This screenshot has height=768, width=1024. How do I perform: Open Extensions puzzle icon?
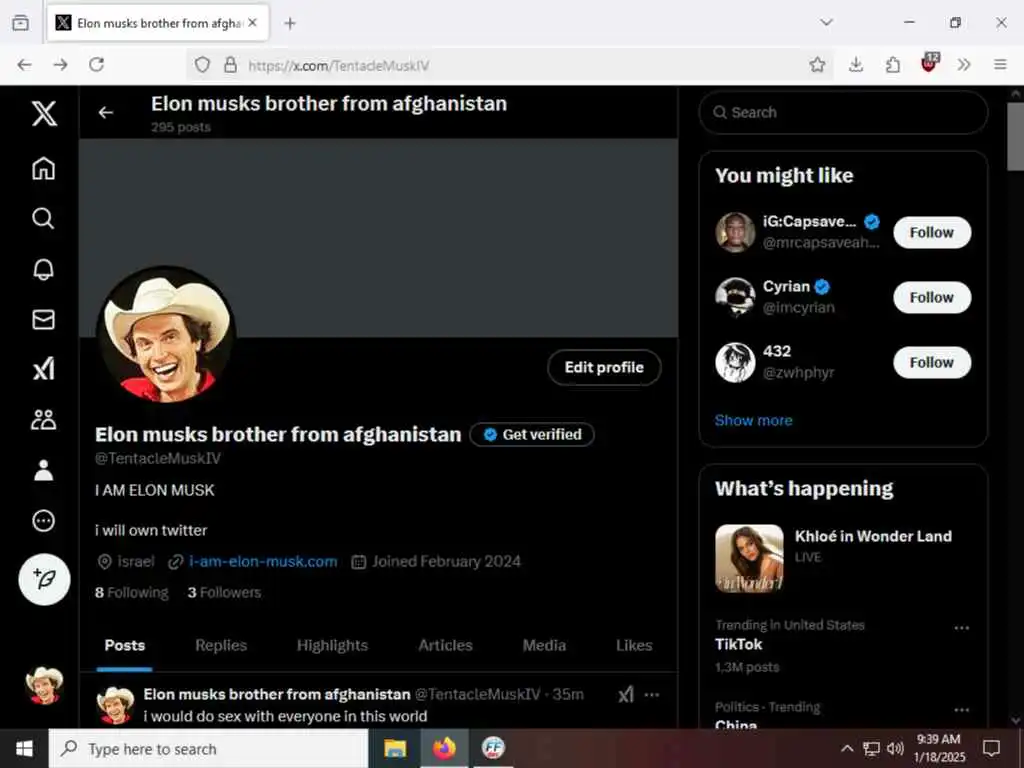893,65
